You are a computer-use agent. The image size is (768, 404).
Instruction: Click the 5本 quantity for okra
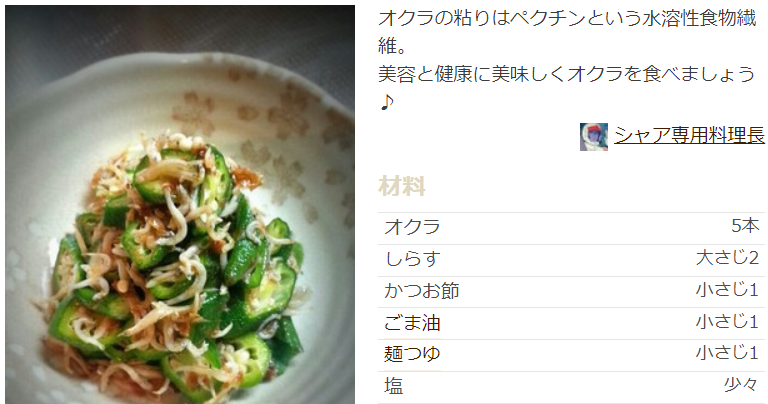click(x=745, y=226)
